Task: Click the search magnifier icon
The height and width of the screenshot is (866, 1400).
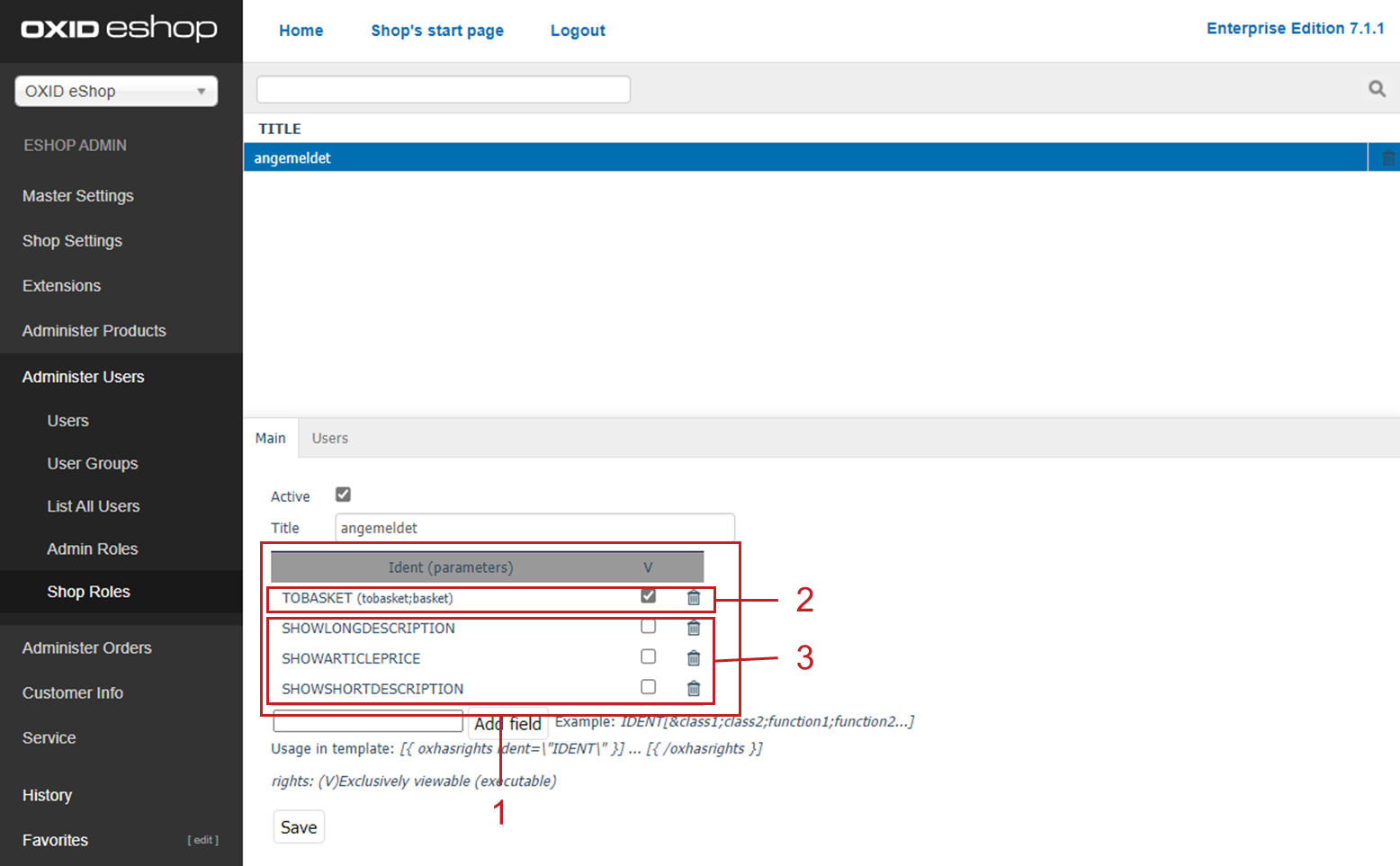Action: point(1377,88)
